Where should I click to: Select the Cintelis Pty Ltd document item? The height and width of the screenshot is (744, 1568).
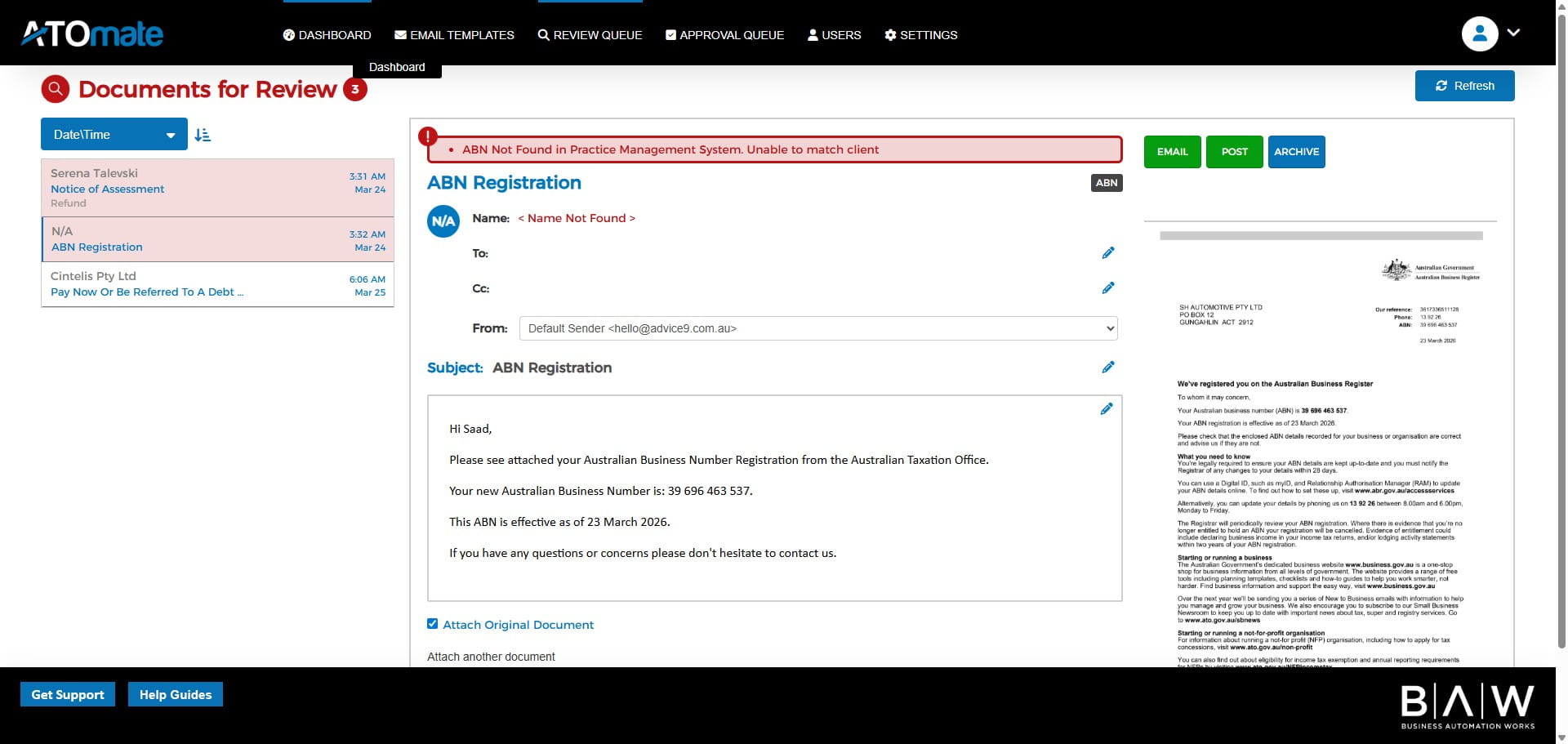coord(217,284)
